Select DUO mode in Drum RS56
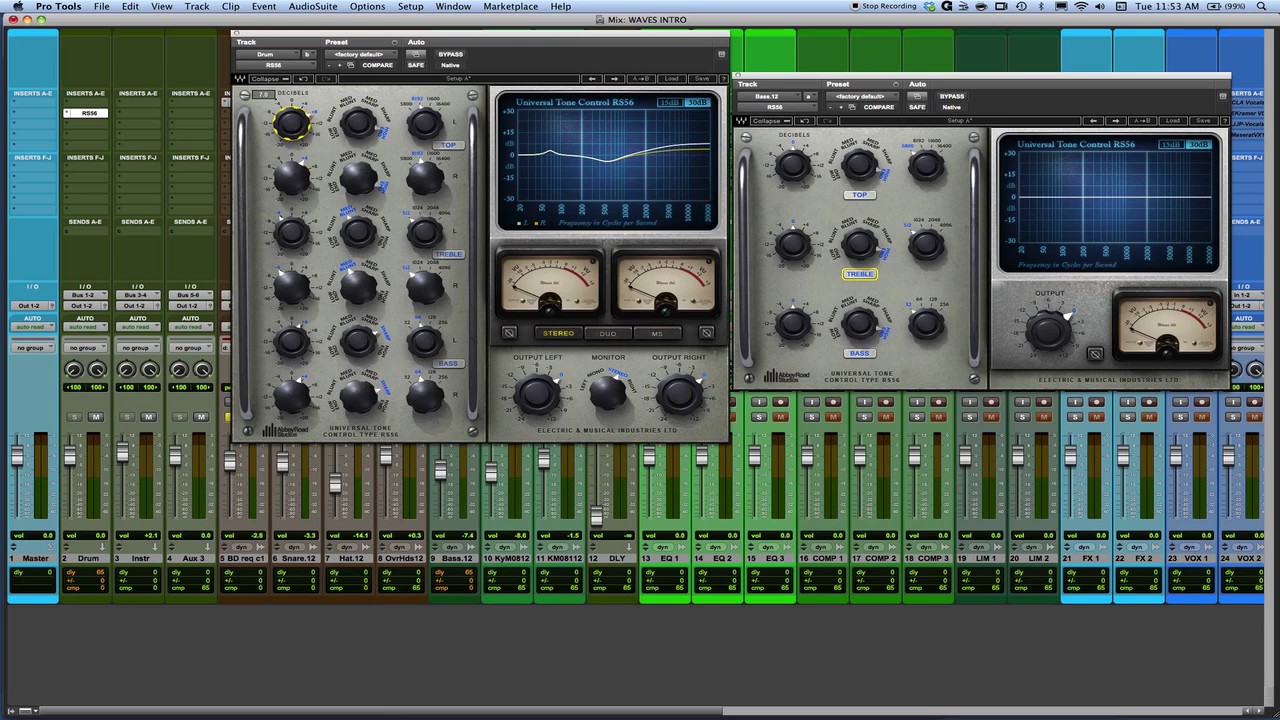This screenshot has height=720, width=1280. pyautogui.click(x=607, y=333)
